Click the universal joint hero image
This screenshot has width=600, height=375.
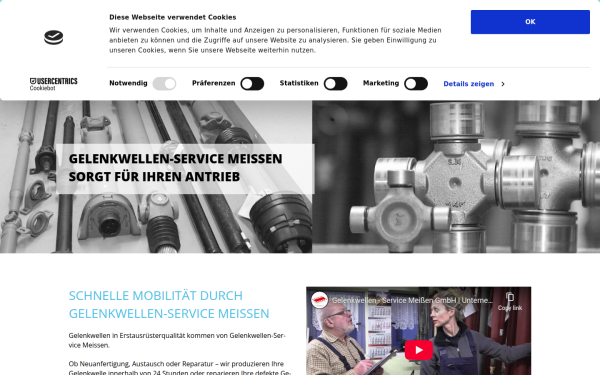(456, 176)
